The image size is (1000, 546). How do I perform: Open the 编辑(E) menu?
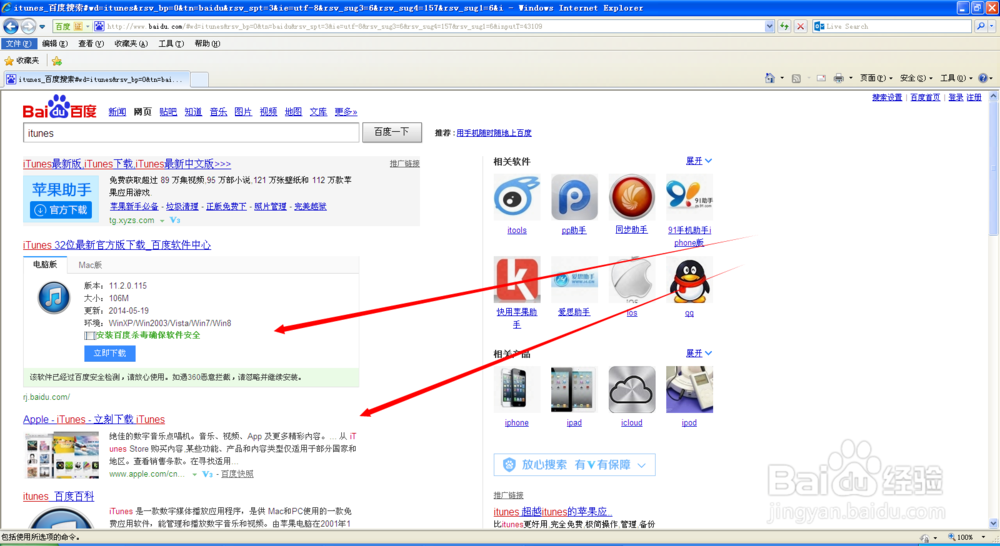54,43
